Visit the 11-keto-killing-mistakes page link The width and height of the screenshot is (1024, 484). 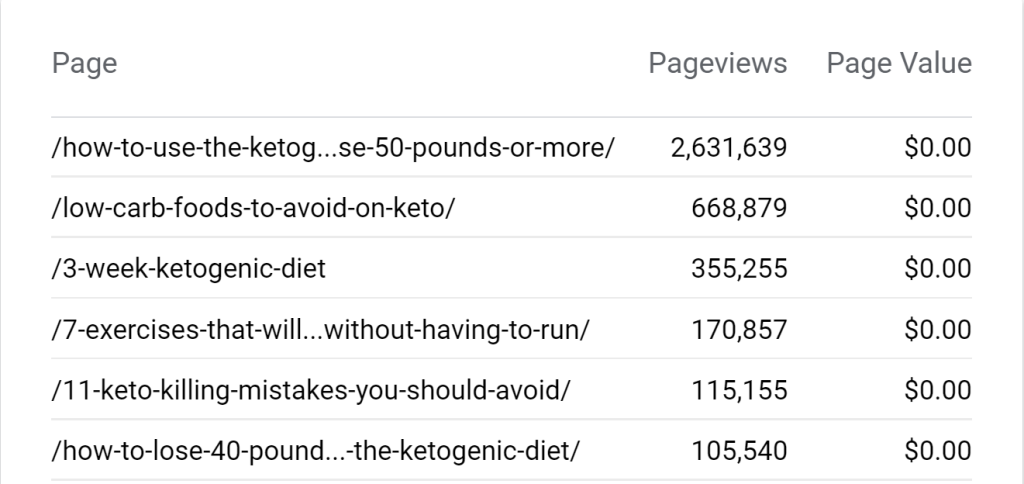311,390
